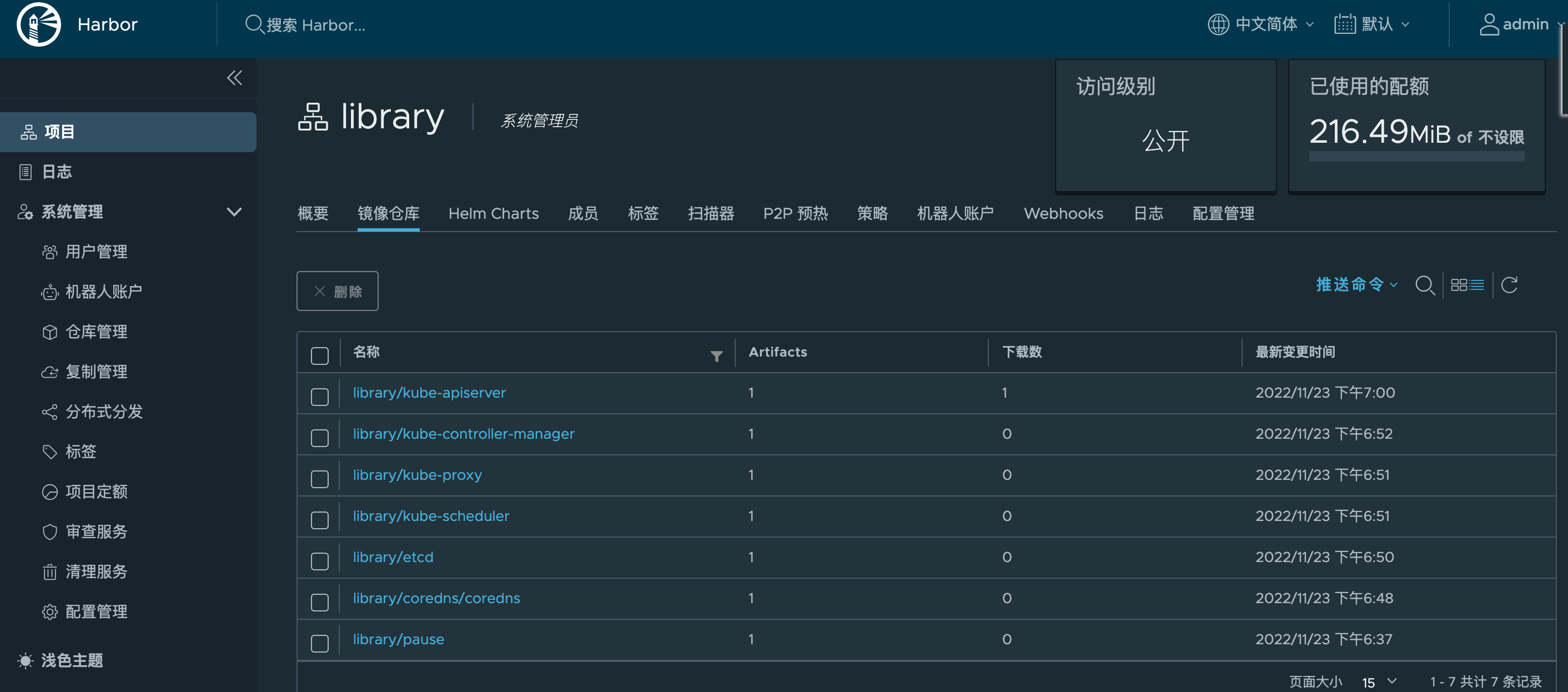Switch to the 概要 tab
The image size is (1568, 692).
pos(313,214)
